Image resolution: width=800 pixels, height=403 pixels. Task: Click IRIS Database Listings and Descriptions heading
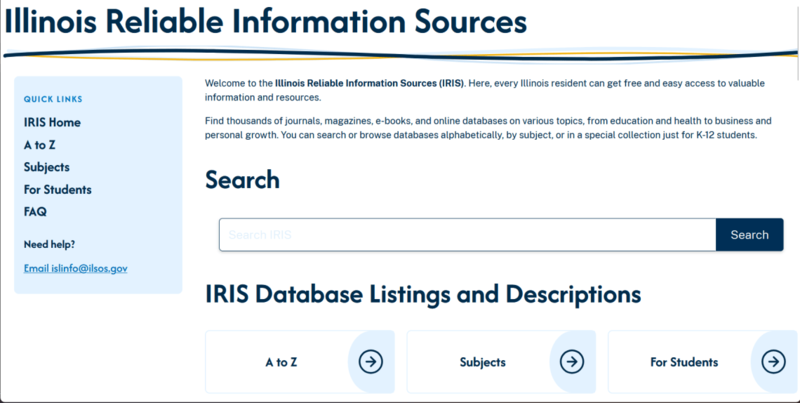tap(423, 294)
